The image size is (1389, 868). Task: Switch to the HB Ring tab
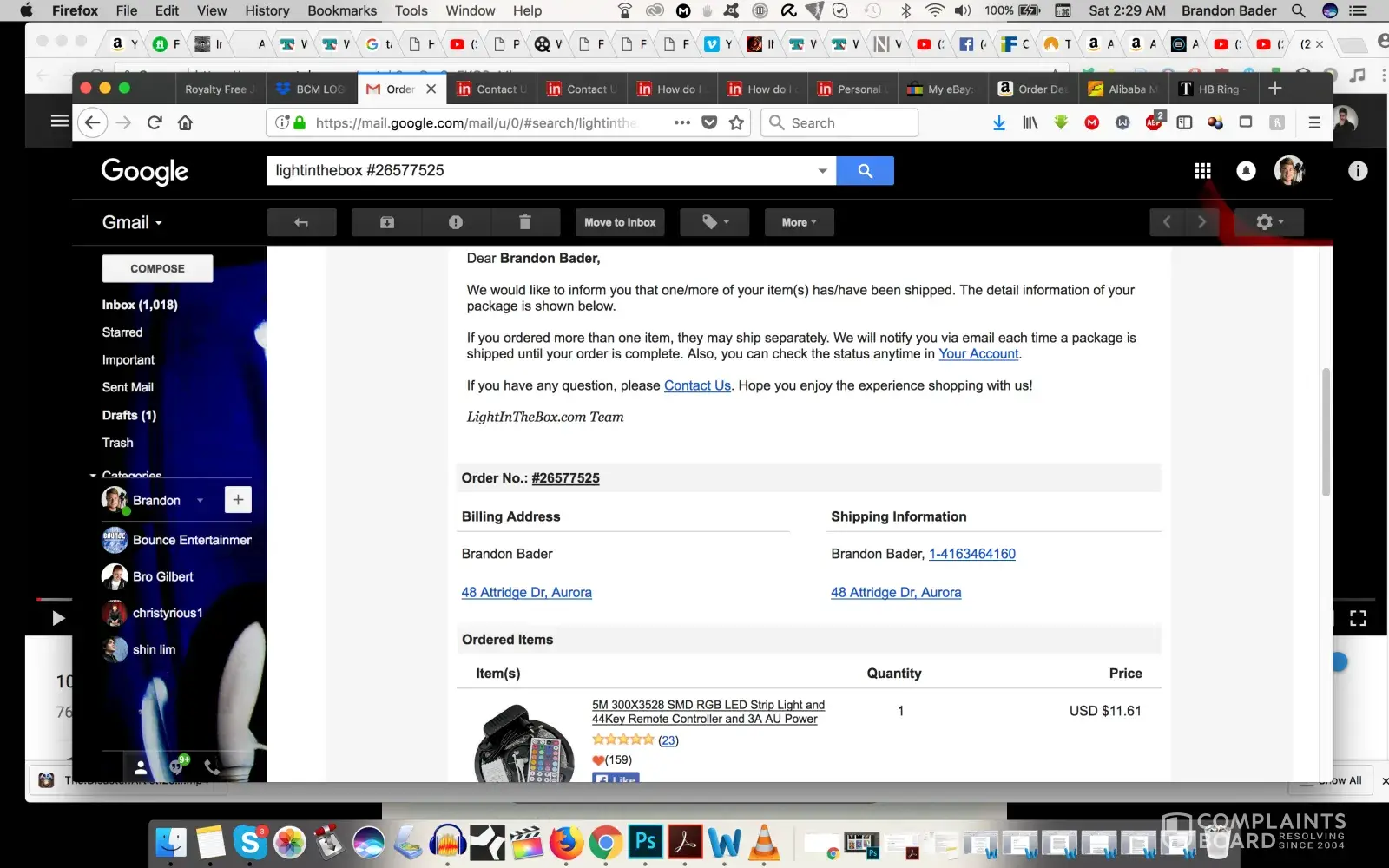[1213, 89]
